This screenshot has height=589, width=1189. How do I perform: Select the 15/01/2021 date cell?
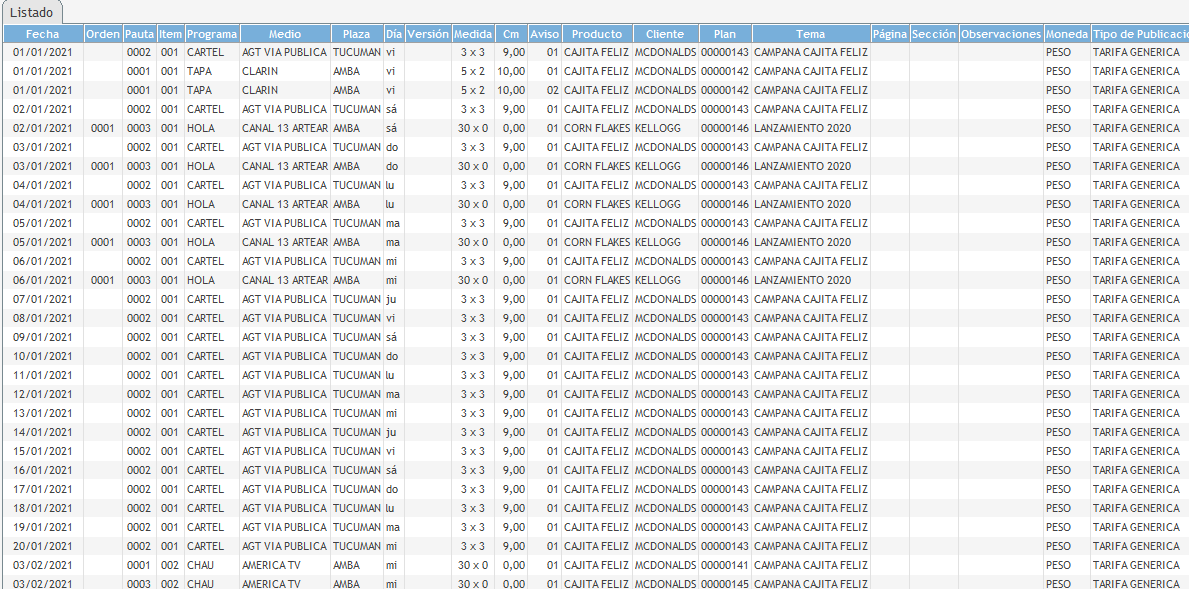[x=42, y=451]
